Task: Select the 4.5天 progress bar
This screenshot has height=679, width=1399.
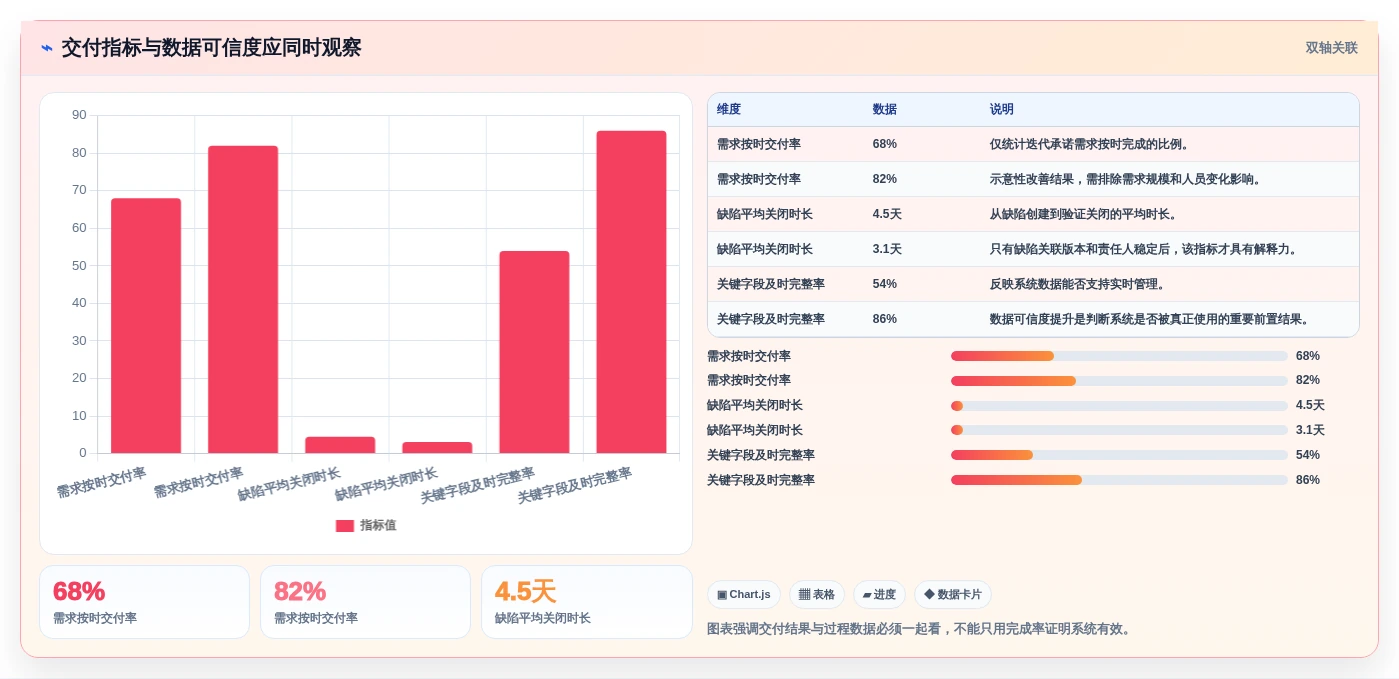Action: coord(1119,406)
